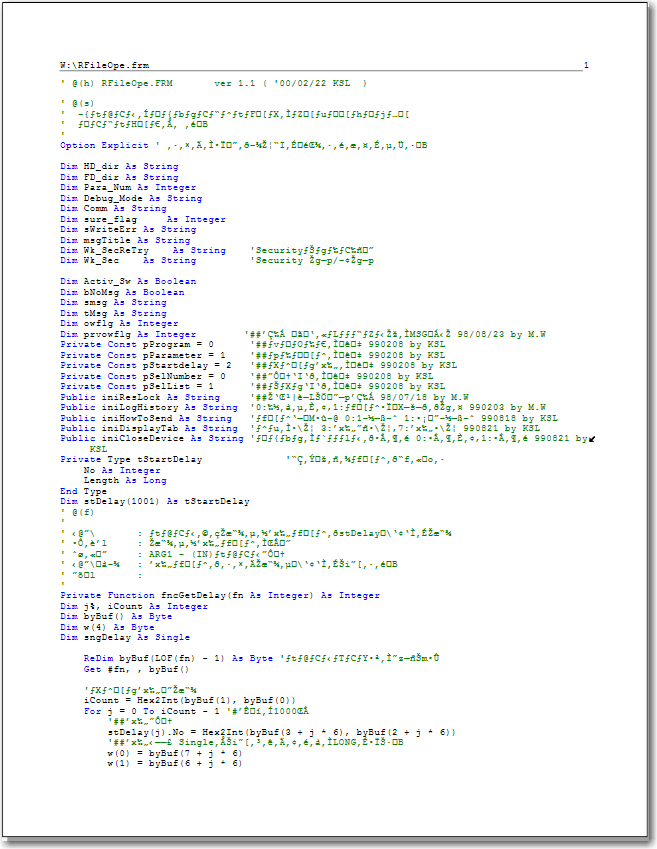The image size is (657, 849).
Task: Select Dim stDelay(1001) As tStartDelay
Action: point(155,501)
